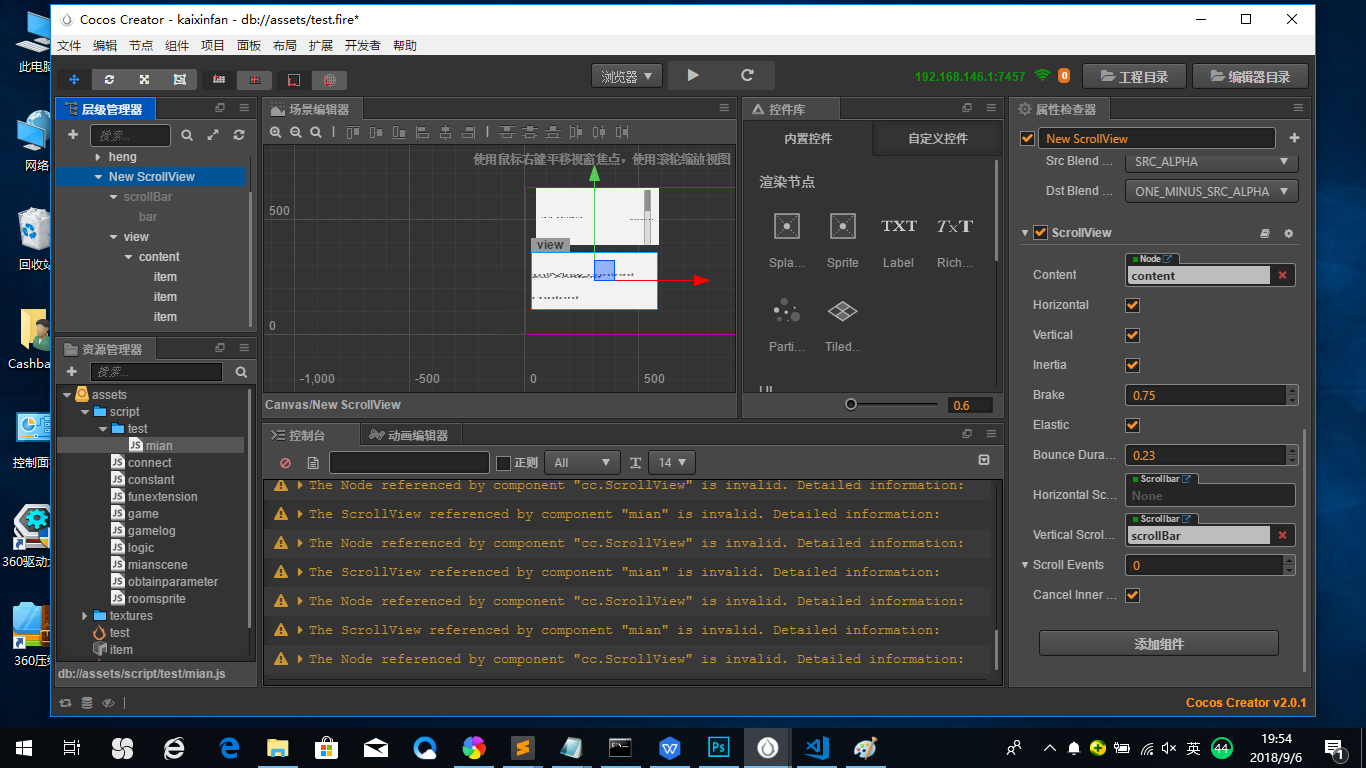The width and height of the screenshot is (1366, 768).
Task: Collapse the ScrollView component section
Action: coord(1025,233)
